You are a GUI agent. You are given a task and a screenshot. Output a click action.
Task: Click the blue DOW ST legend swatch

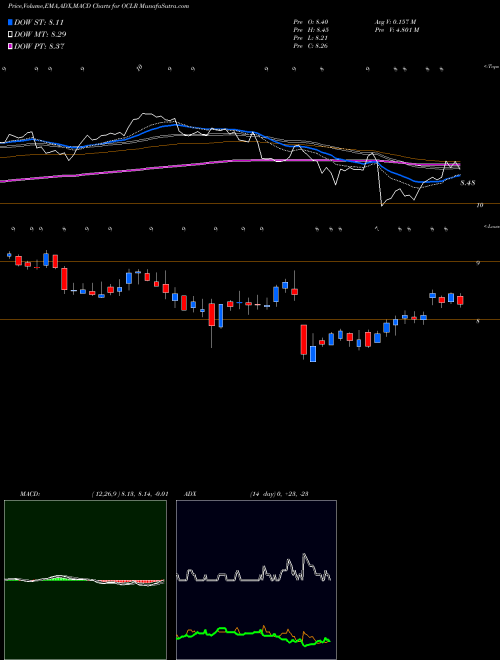coord(11,22)
